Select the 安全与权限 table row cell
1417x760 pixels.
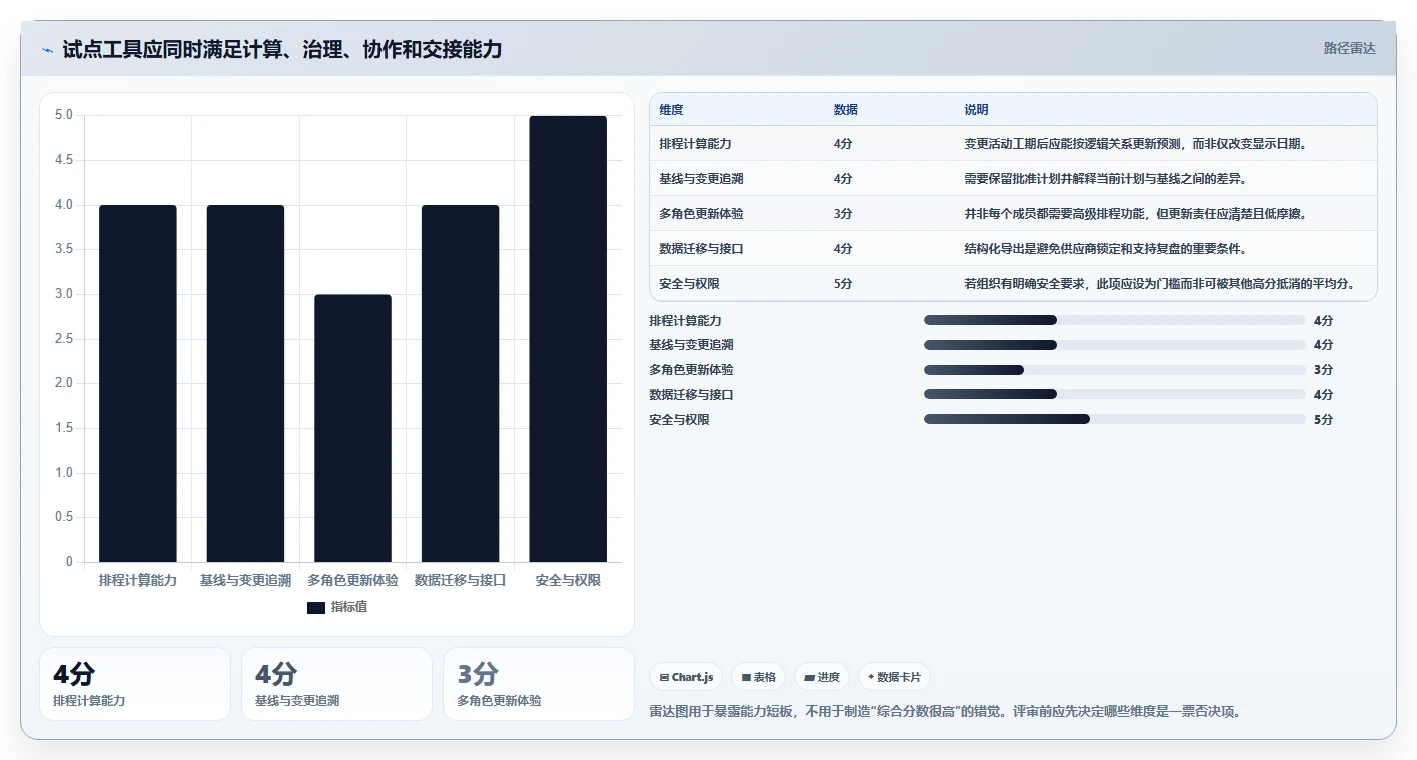(689, 284)
